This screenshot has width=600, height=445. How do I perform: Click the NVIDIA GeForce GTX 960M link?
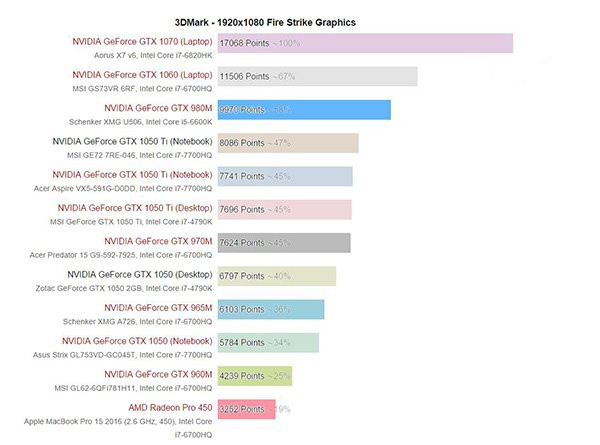(x=158, y=374)
